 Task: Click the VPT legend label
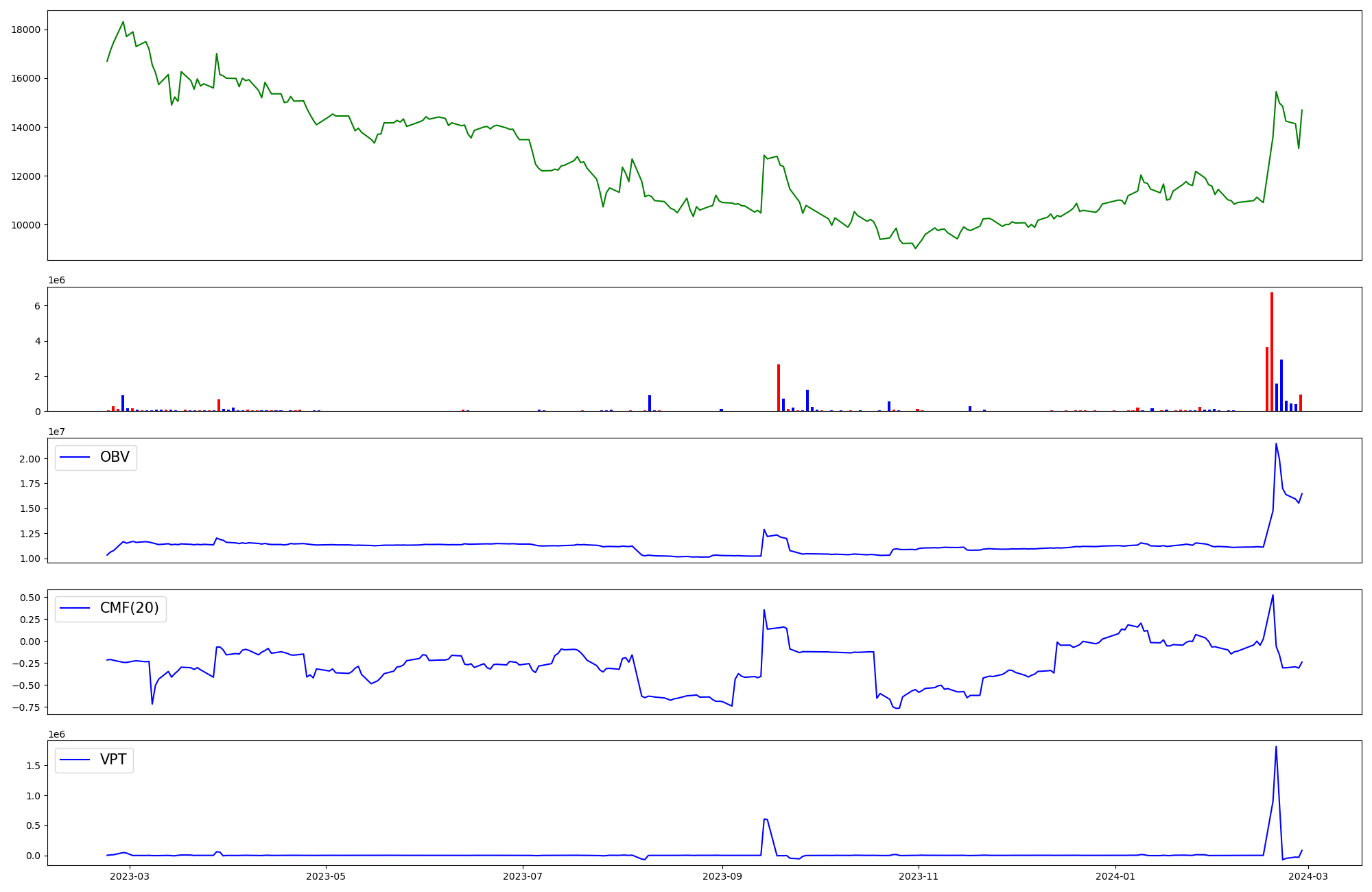click(113, 760)
